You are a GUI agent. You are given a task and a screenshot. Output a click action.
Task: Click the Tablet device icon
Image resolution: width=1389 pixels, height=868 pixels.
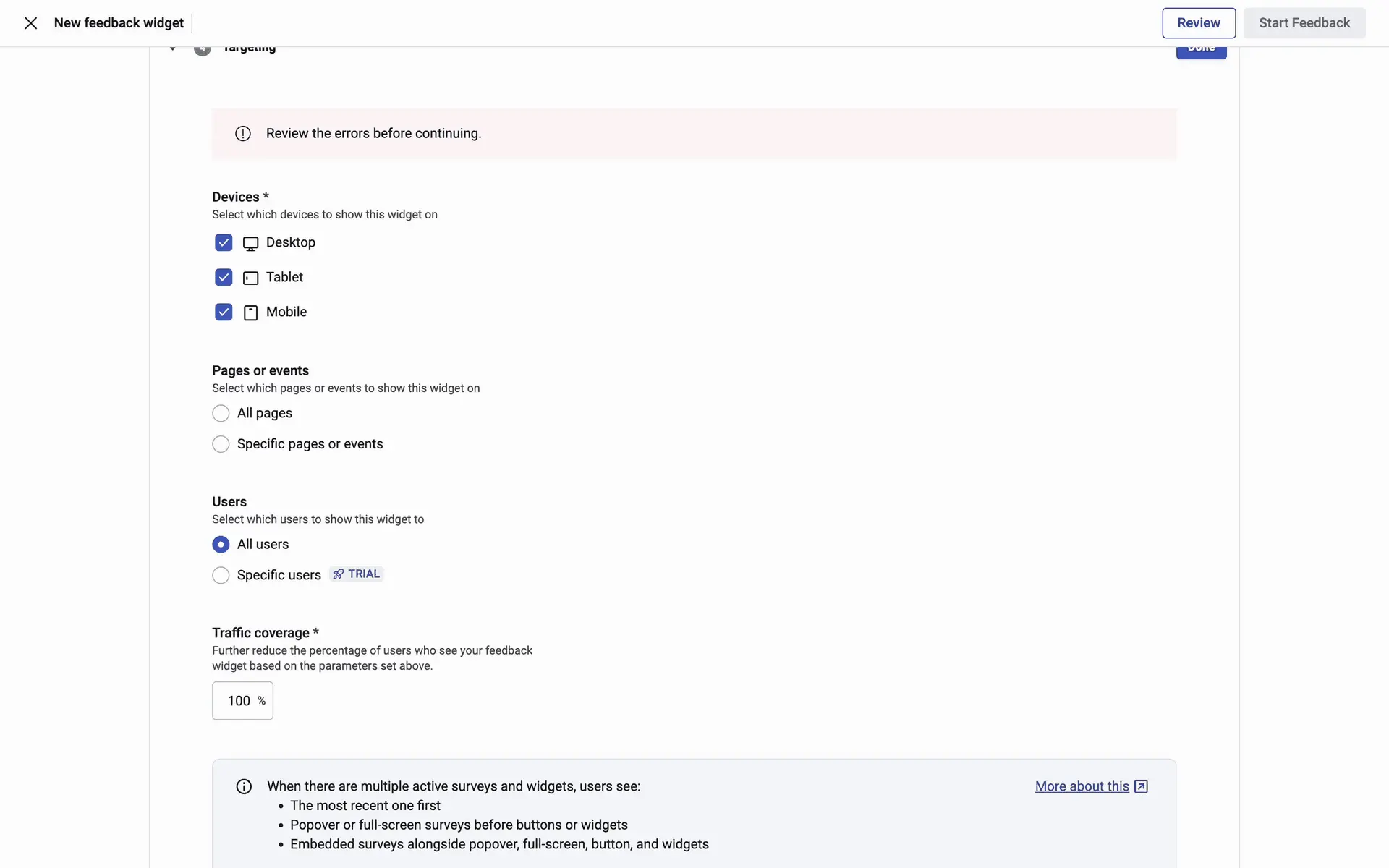250,278
